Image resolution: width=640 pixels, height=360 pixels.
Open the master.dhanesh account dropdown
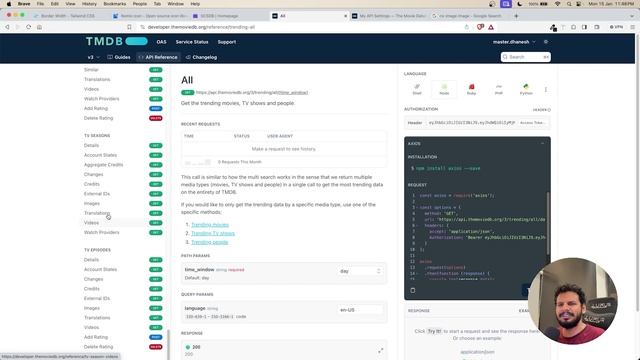click(x=514, y=42)
